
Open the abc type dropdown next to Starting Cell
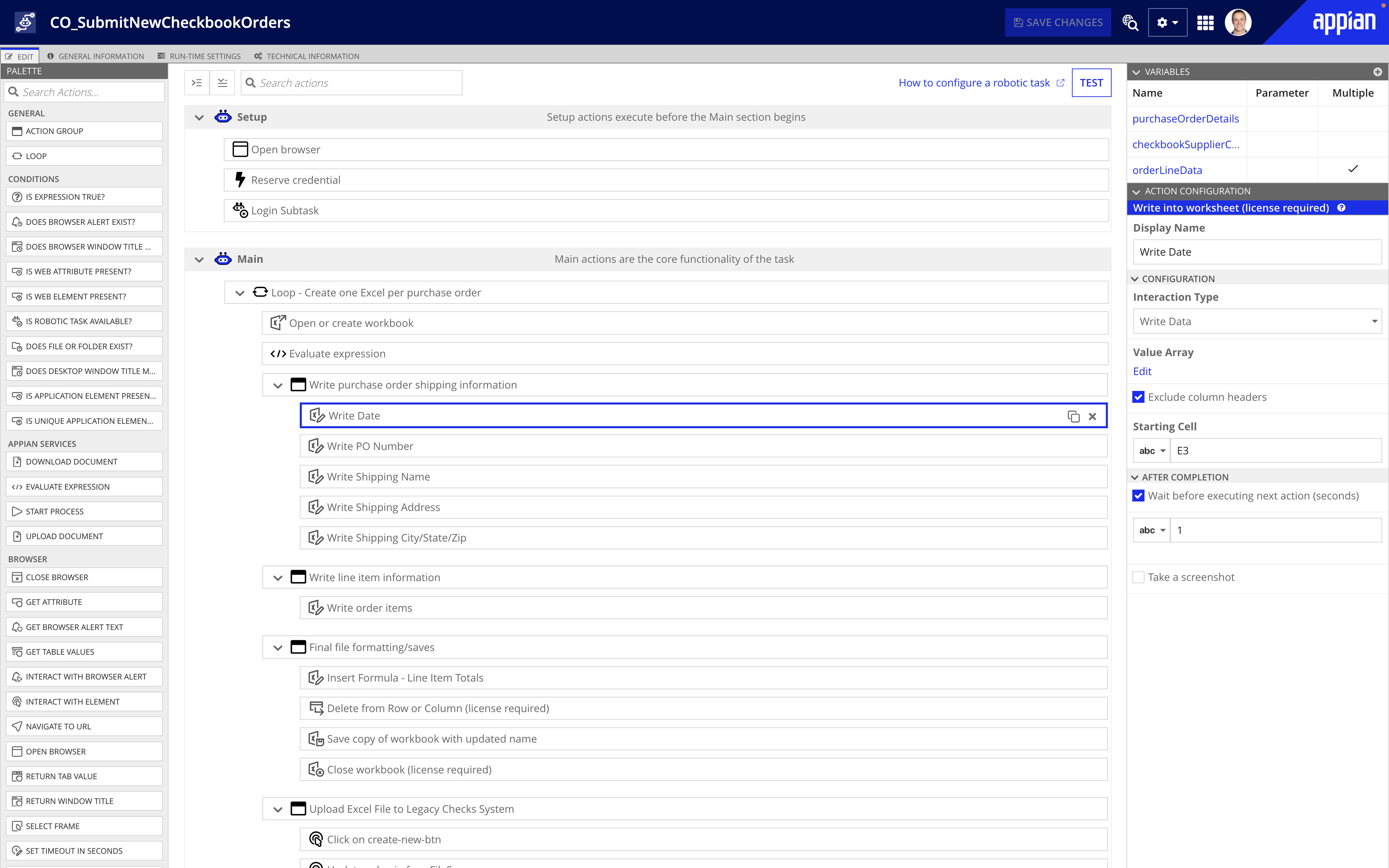coord(1151,450)
